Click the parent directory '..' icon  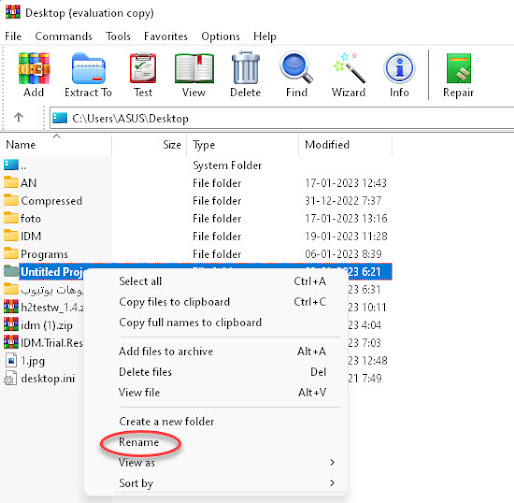tap(11, 164)
